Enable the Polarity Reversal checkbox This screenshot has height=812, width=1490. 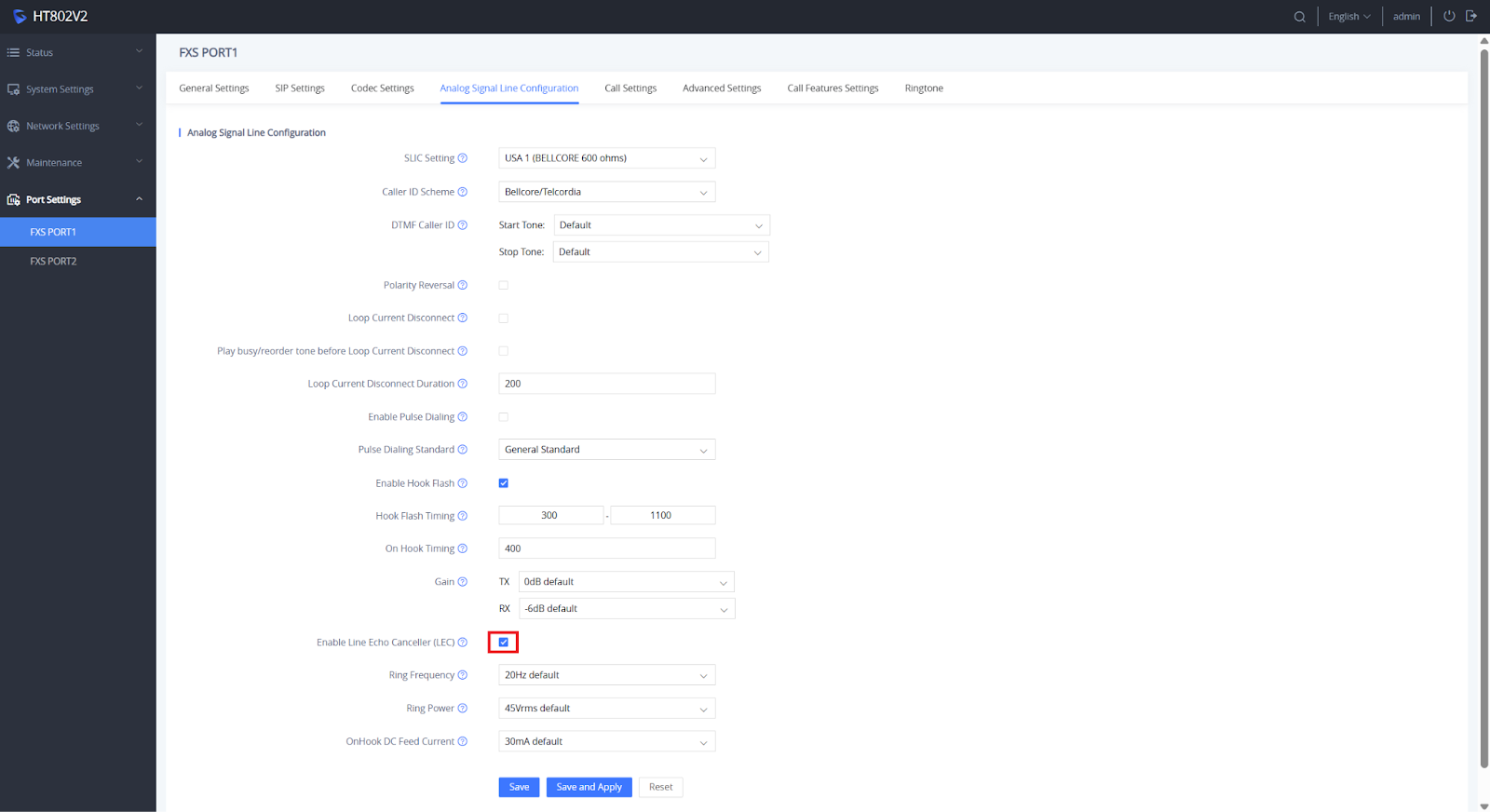(x=504, y=285)
